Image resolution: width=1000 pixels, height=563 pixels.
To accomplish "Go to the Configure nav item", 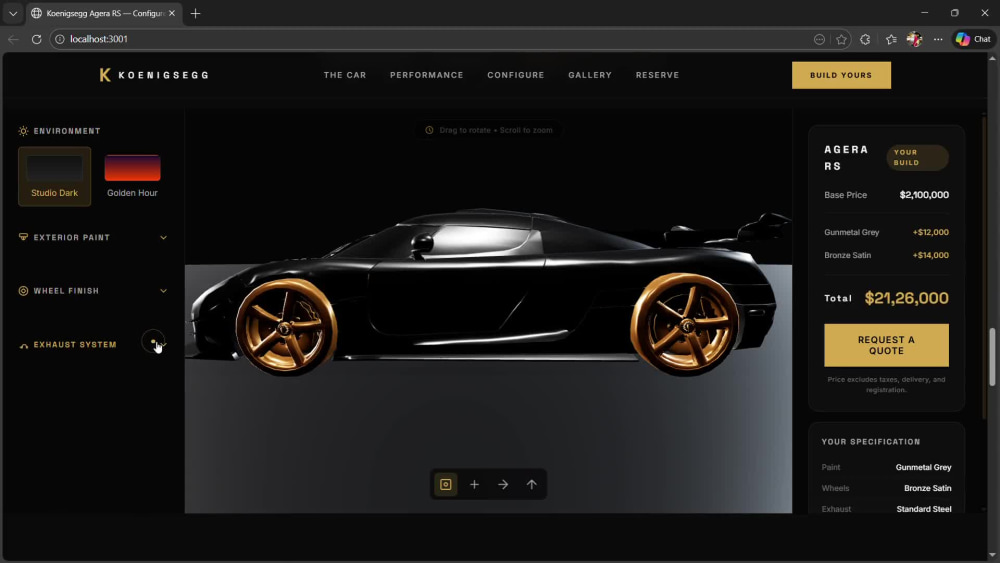I will click(x=516, y=75).
